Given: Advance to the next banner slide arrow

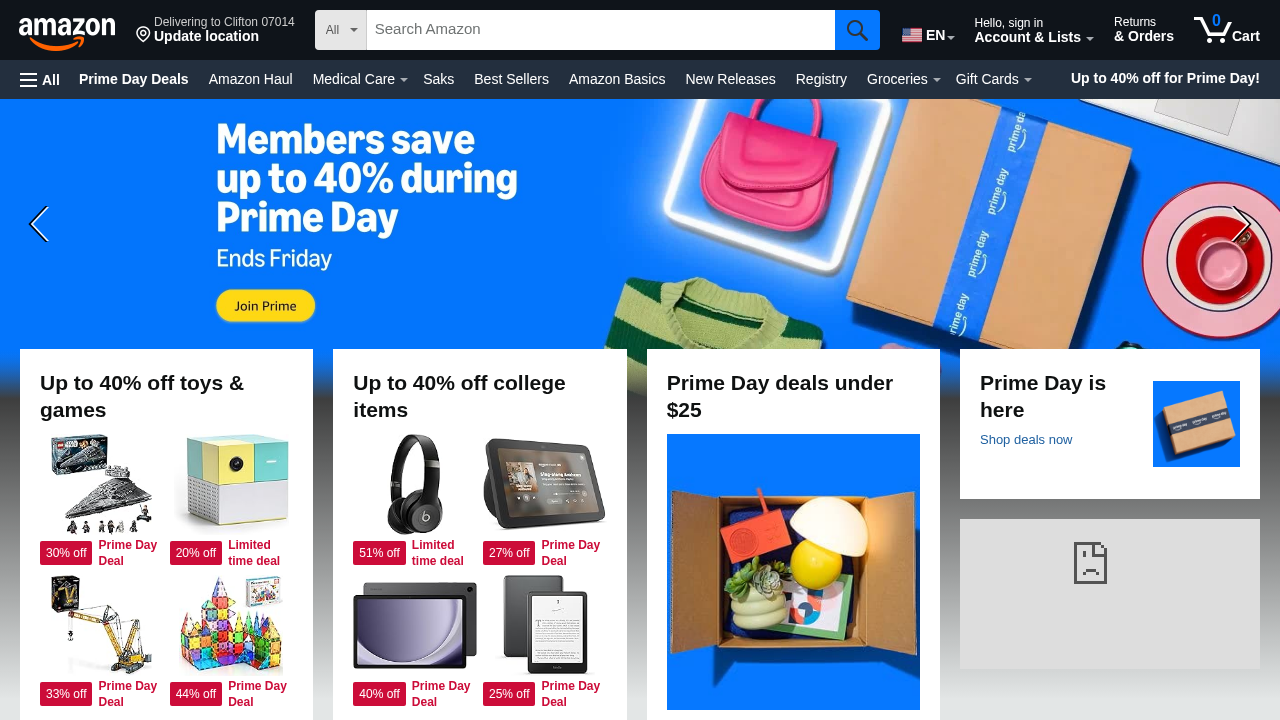Looking at the screenshot, I should (x=1241, y=224).
